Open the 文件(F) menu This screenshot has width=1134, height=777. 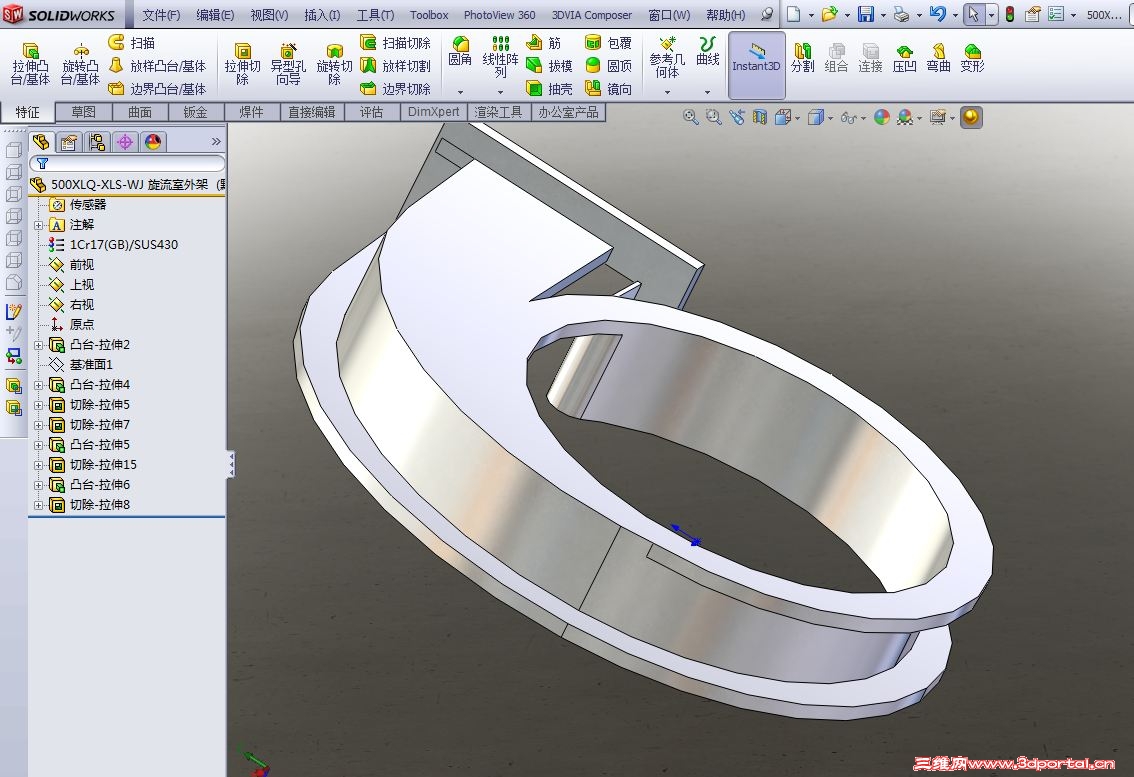pos(161,14)
